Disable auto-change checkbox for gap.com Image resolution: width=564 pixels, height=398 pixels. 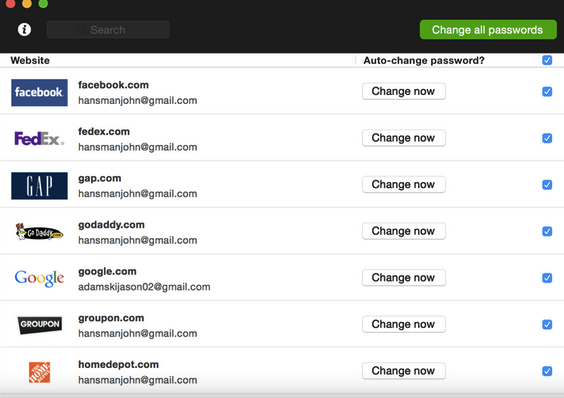tap(547, 185)
